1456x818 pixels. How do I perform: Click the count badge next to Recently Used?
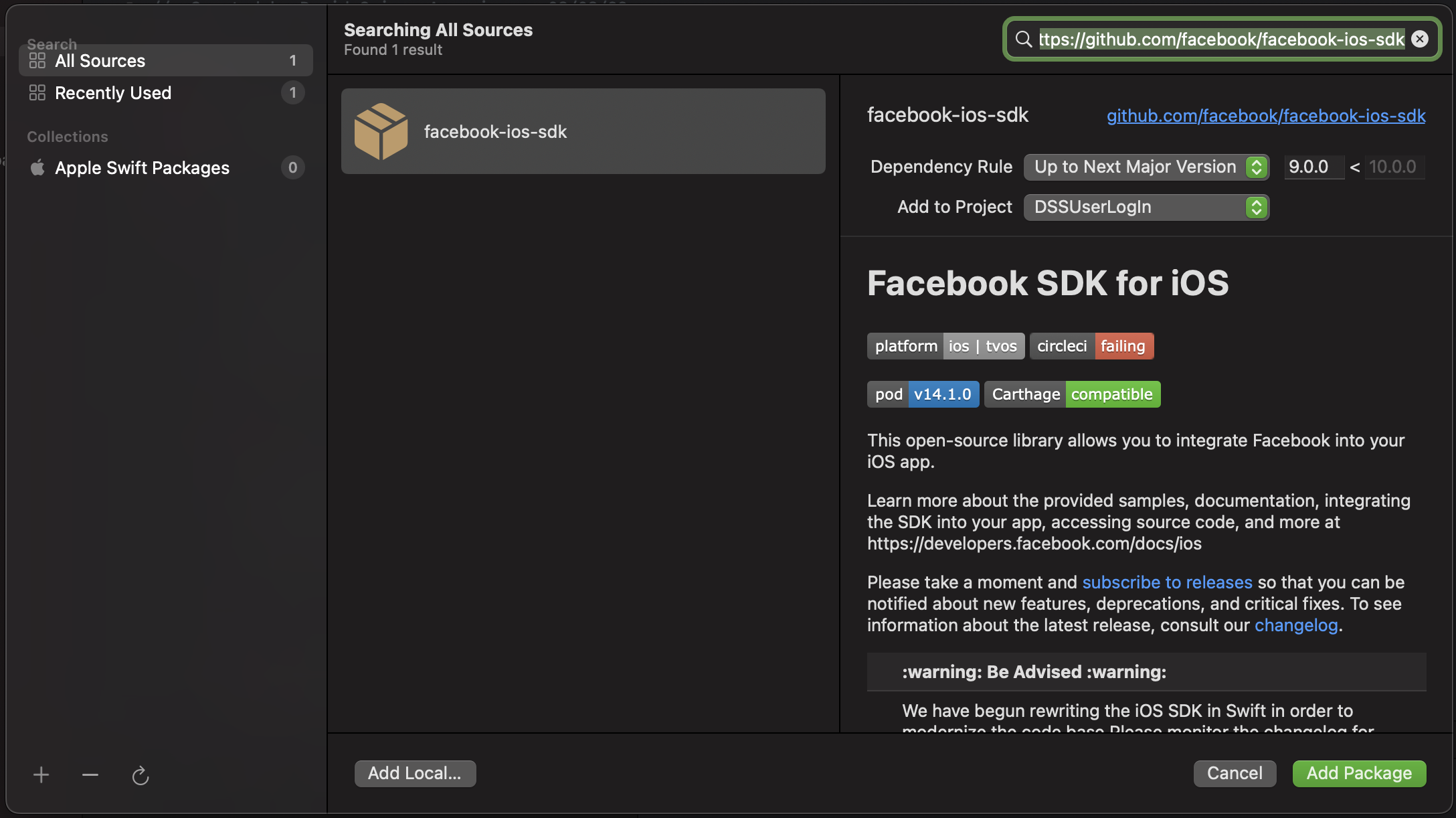(x=292, y=92)
